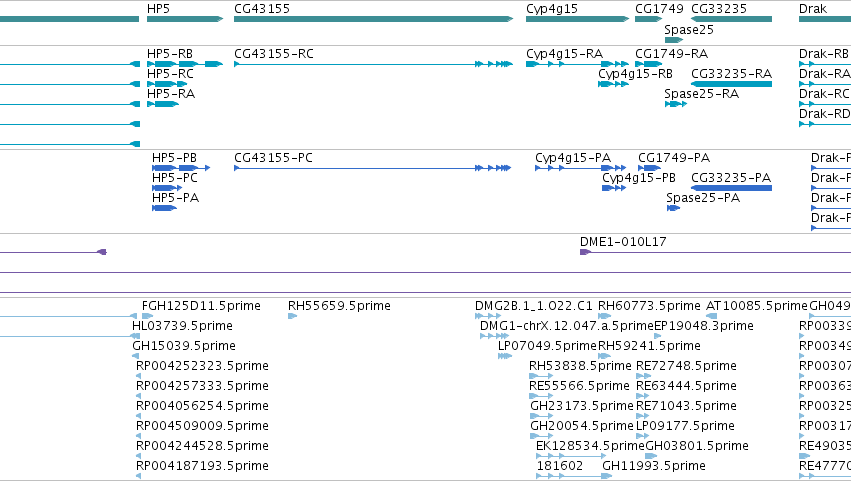Select the EP19048.3prime EST
The height and width of the screenshot is (481, 851).
click(658, 337)
